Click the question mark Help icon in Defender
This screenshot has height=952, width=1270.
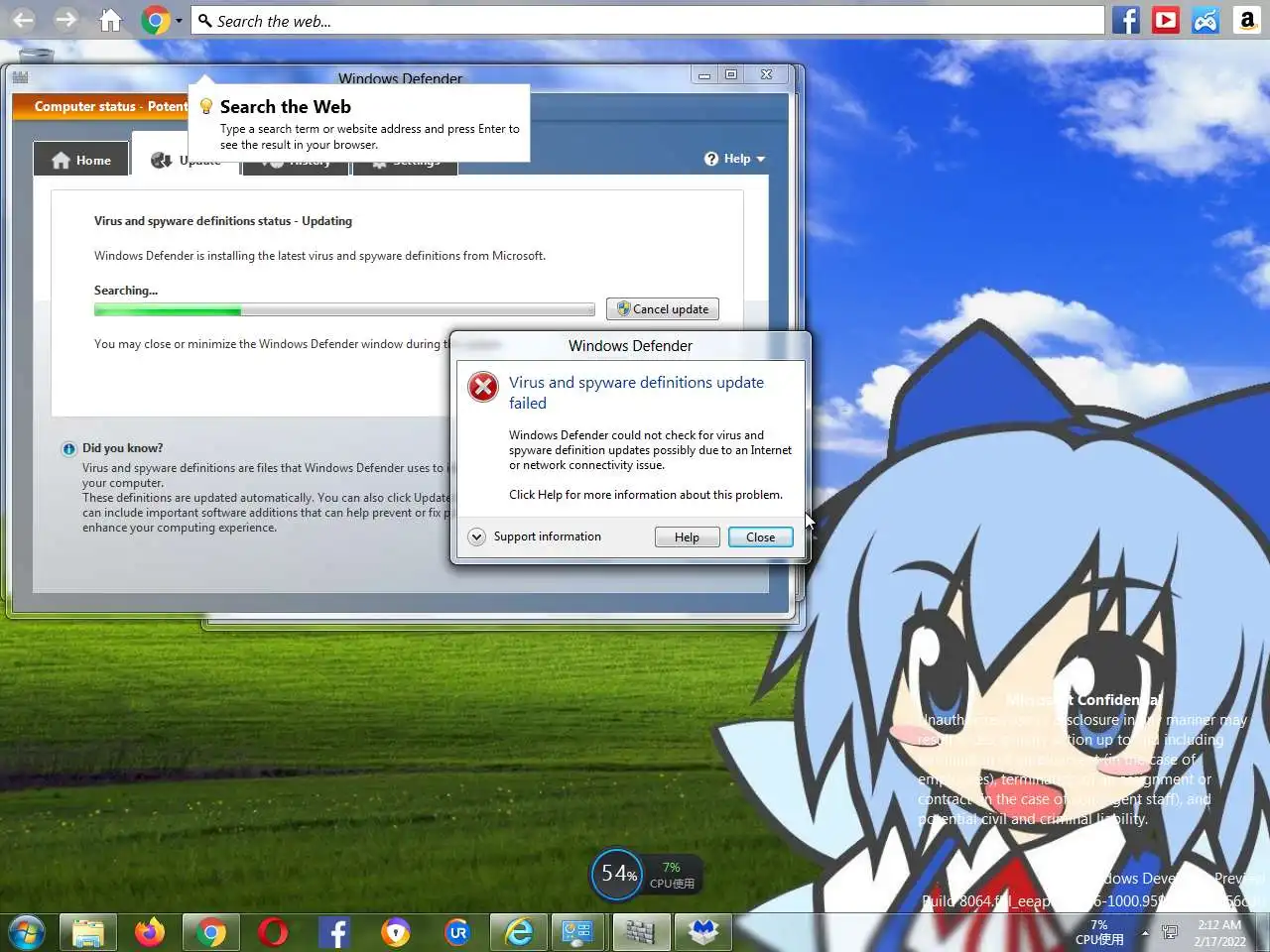pyautogui.click(x=711, y=159)
